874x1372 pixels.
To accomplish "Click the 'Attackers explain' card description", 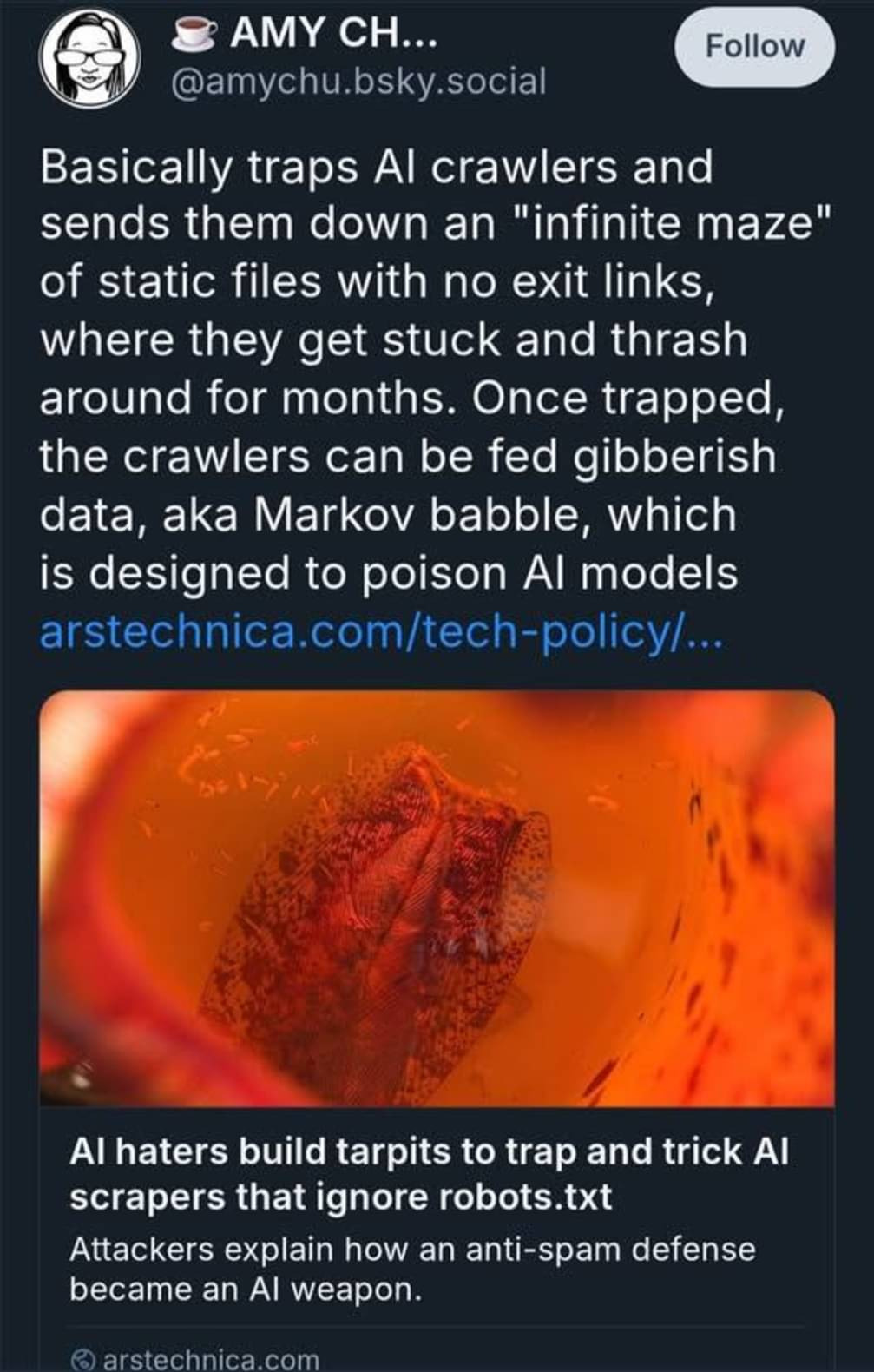I will pos(412,1269).
